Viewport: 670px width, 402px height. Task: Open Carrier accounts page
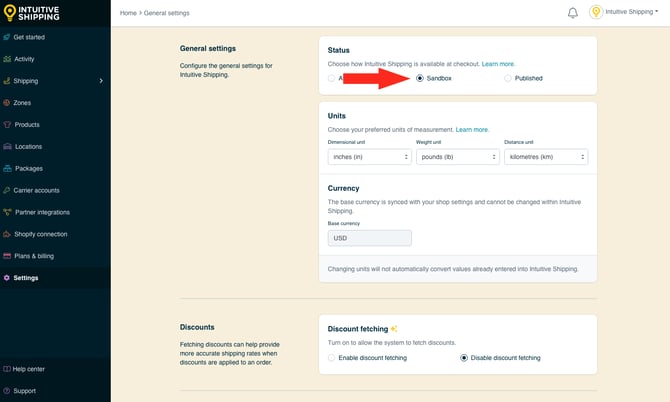click(36, 190)
